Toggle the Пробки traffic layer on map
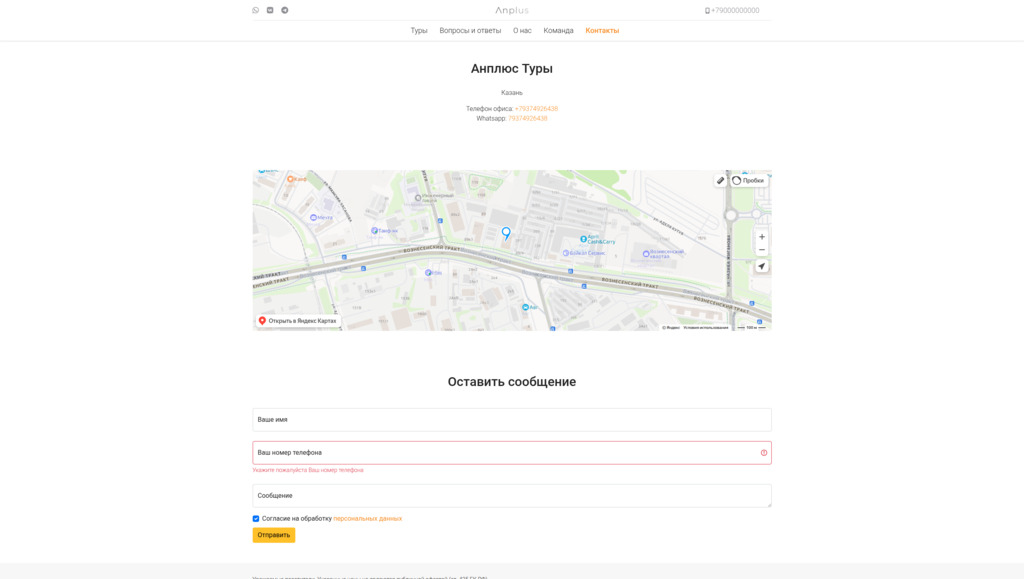1024x579 pixels. pyautogui.click(x=748, y=181)
